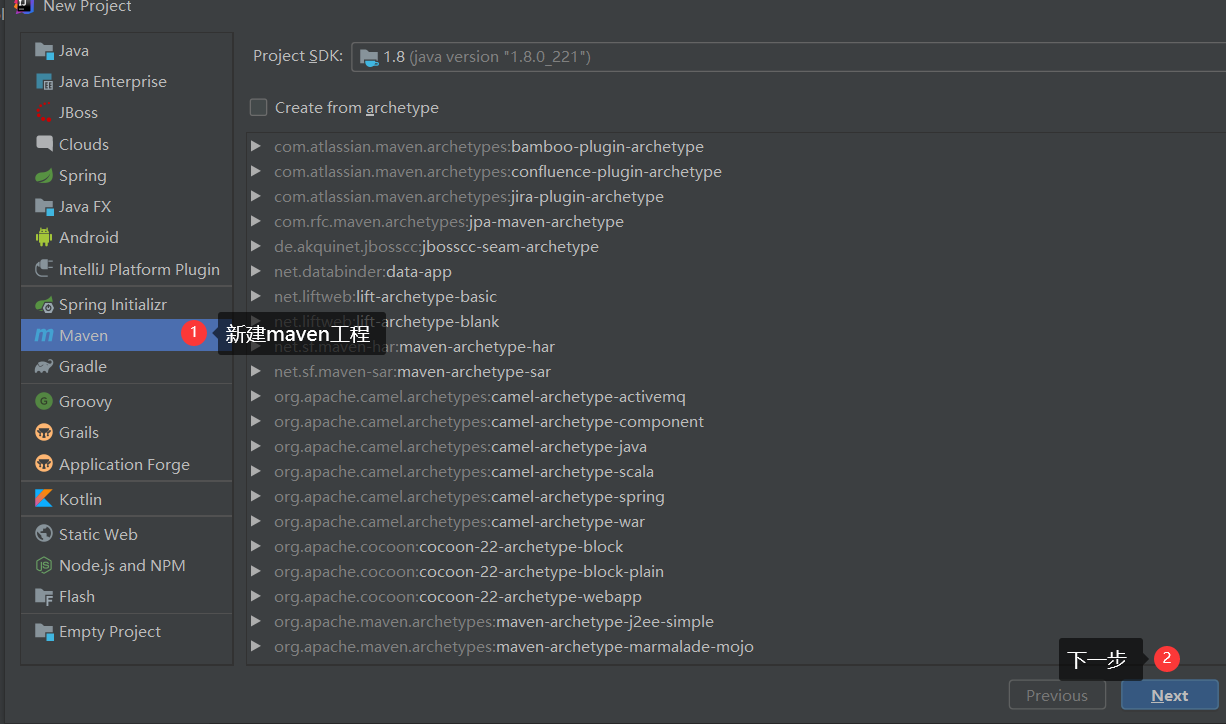
Task: Select cocoon-22-archetype-block-plain row text
Action: tap(469, 571)
